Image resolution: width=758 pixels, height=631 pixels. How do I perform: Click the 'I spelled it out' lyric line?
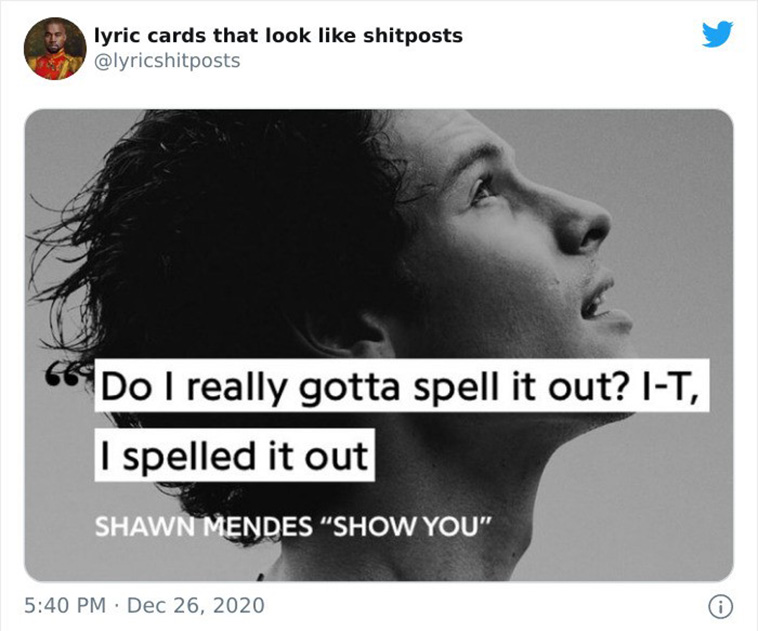pos(234,455)
